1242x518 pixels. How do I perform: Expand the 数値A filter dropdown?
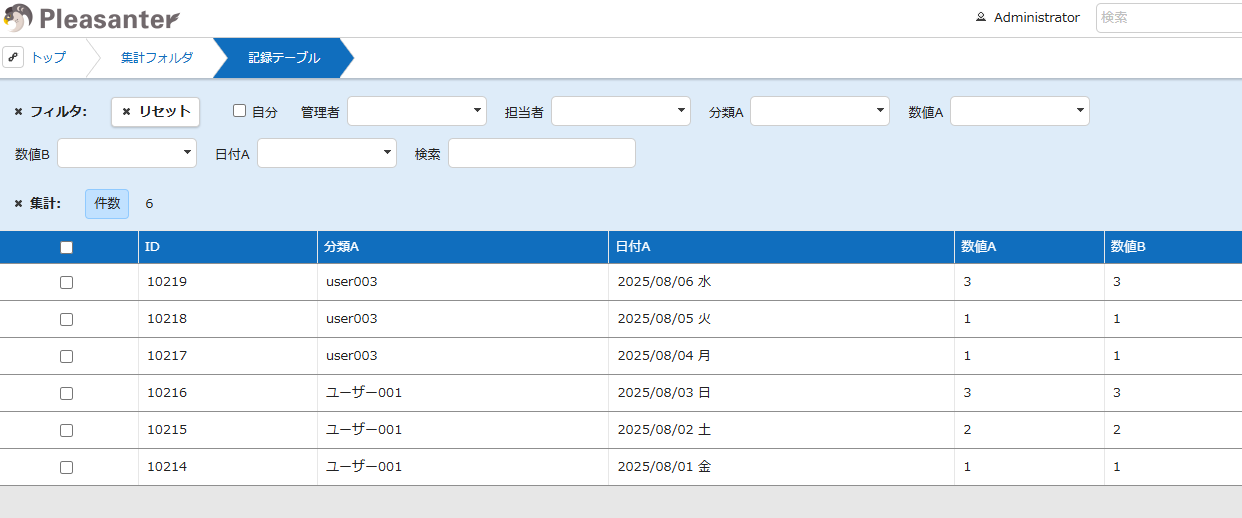pyautogui.click(x=1020, y=111)
